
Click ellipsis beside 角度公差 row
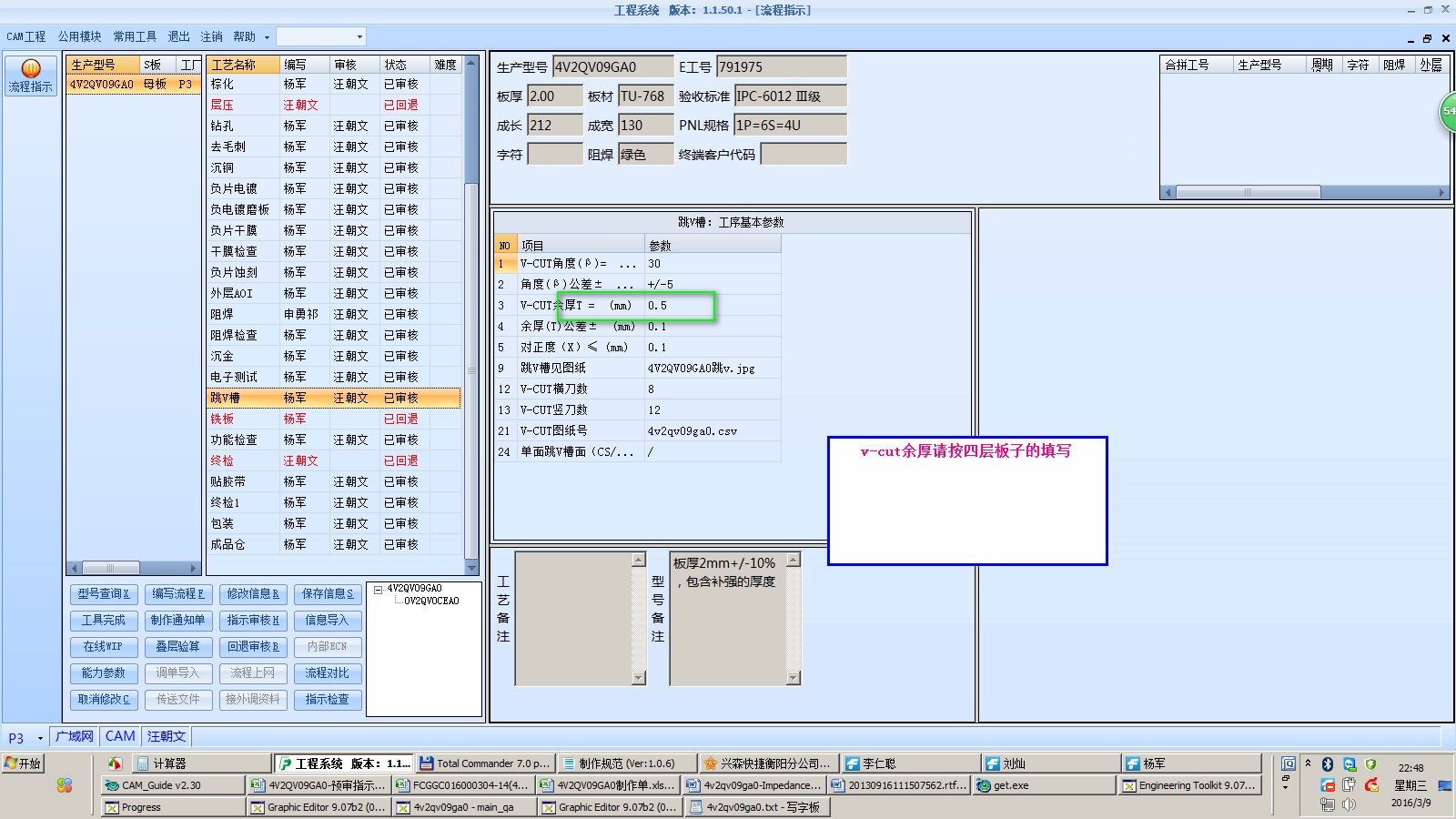[x=624, y=285]
